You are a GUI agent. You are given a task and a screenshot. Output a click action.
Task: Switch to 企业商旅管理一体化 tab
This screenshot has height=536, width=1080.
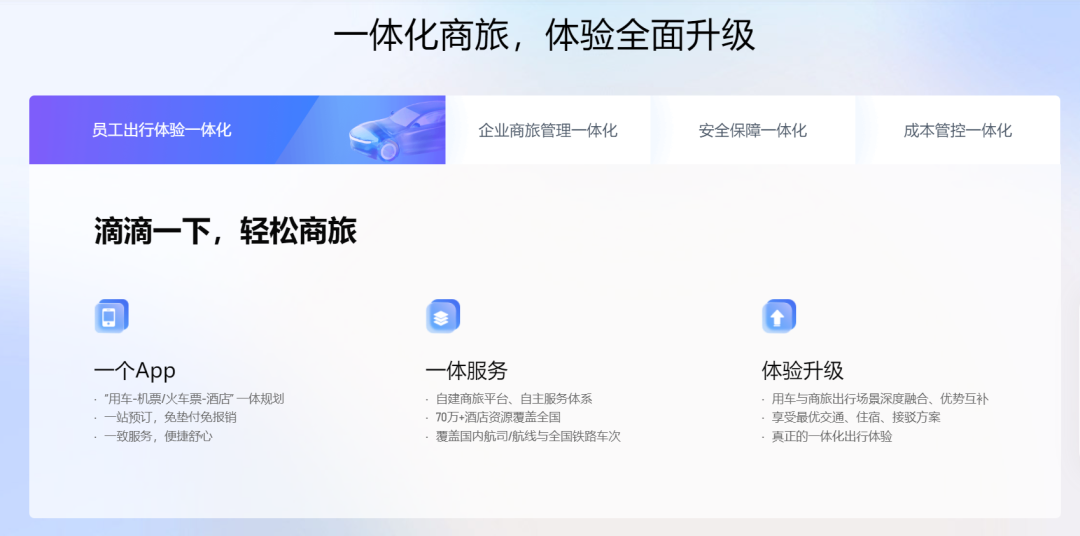tap(548, 130)
